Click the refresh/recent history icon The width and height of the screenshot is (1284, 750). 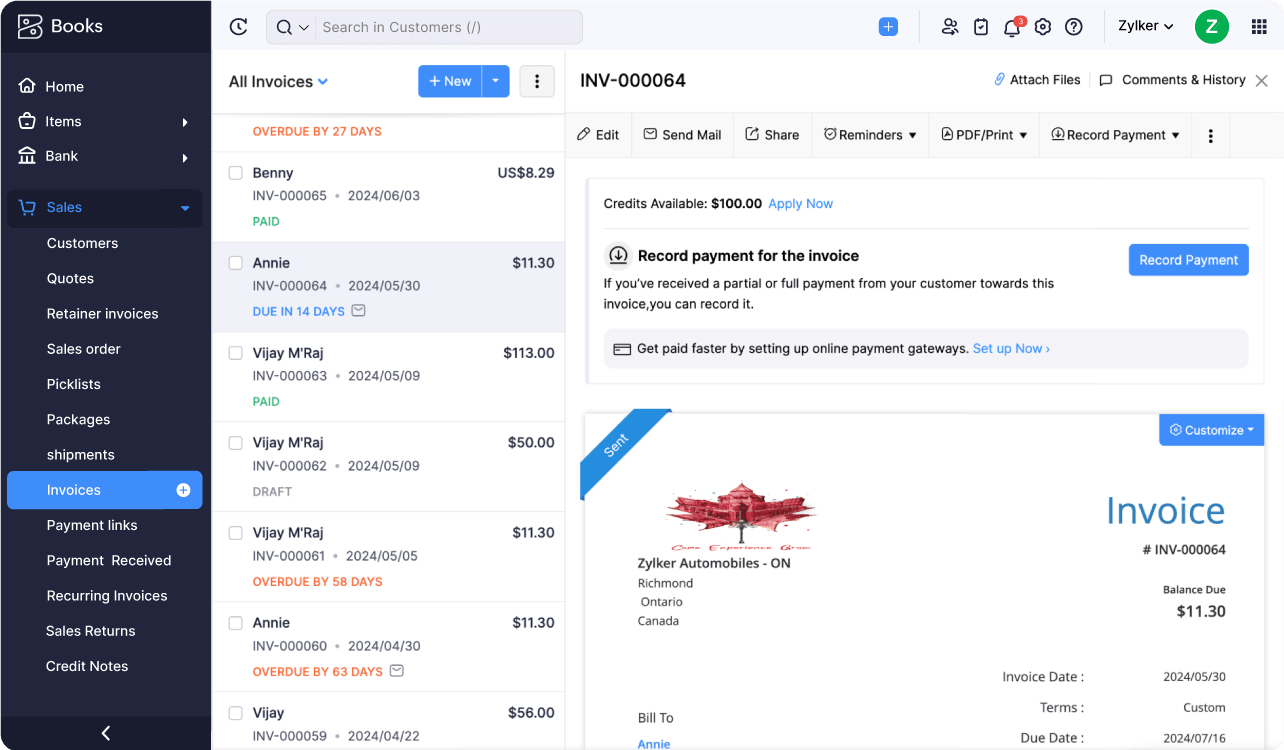pyautogui.click(x=238, y=27)
